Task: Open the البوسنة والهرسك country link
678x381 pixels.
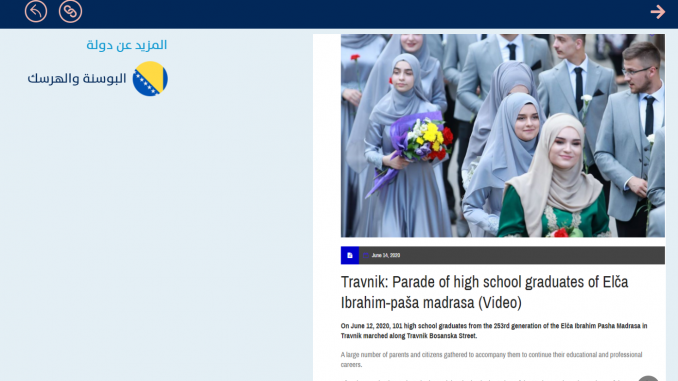Action: pos(77,79)
